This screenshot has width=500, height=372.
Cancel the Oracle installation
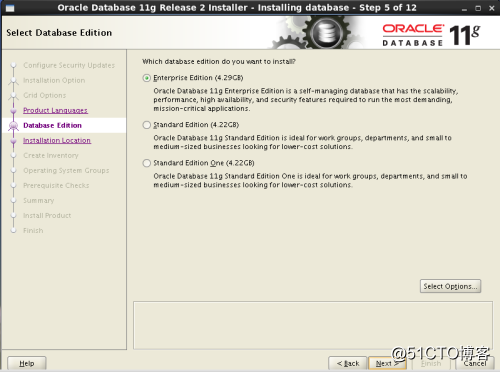(x=475, y=363)
